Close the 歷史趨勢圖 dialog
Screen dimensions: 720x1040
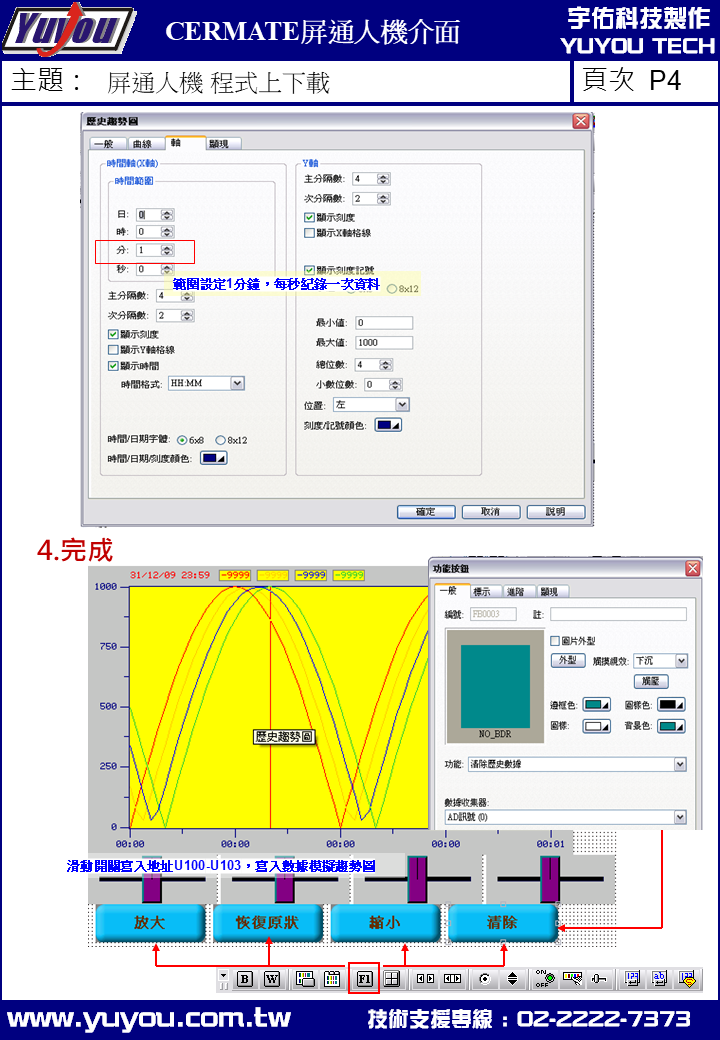coord(581,121)
